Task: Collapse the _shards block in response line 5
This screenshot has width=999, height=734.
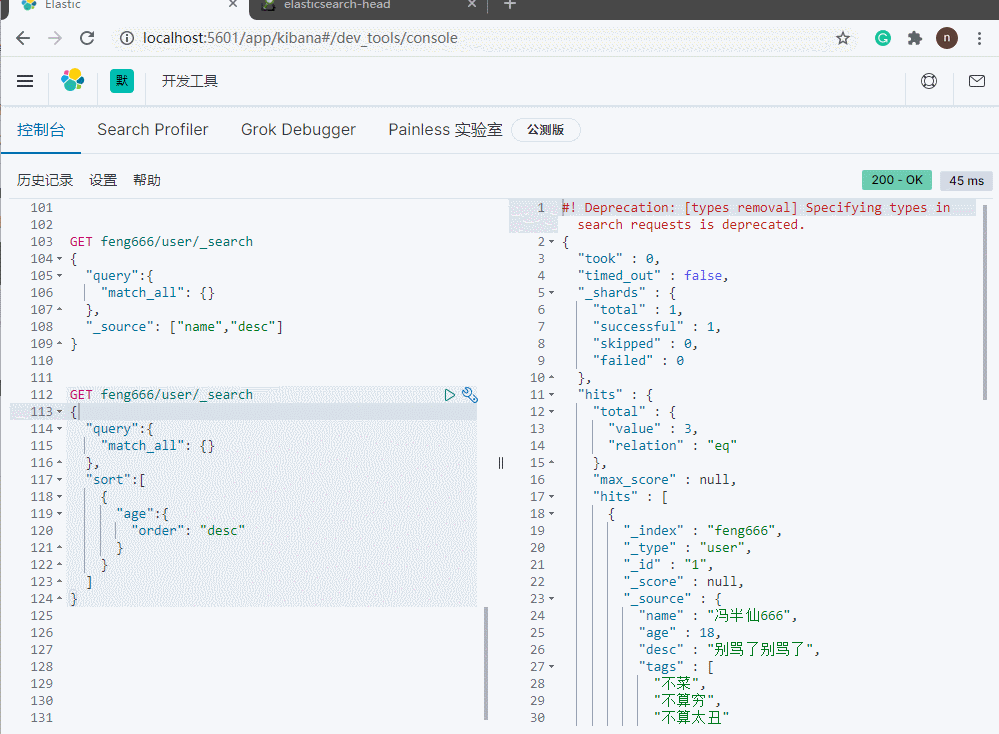Action: [x=552, y=293]
